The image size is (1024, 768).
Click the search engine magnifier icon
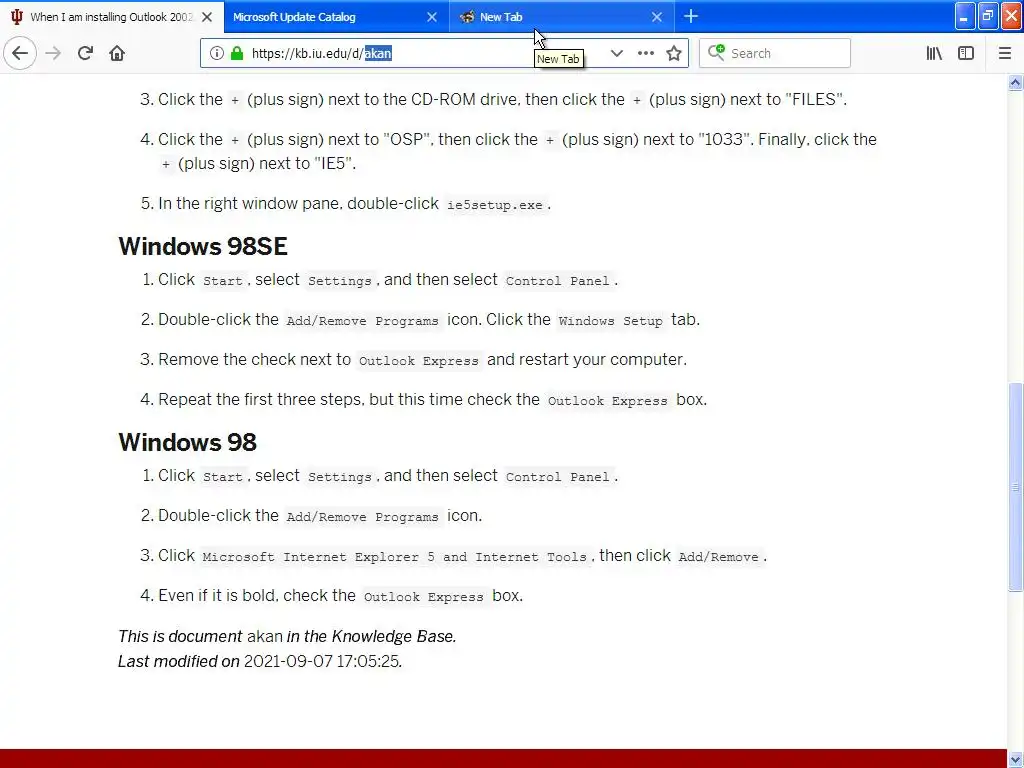tap(716, 52)
